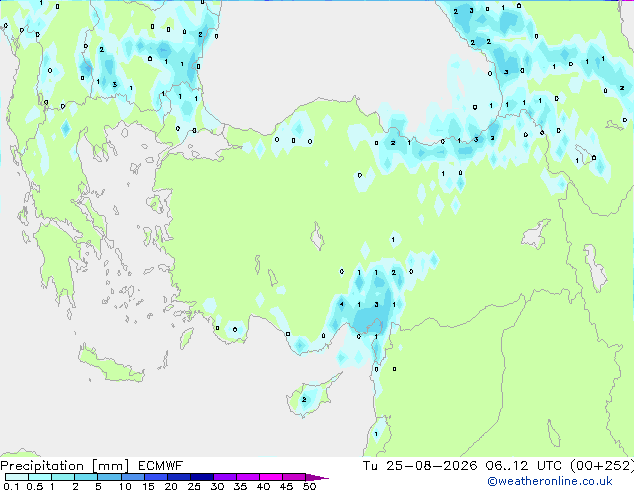This screenshot has height=490, width=634.
Task: Click the "45" legend scale label
Action: [286, 486]
